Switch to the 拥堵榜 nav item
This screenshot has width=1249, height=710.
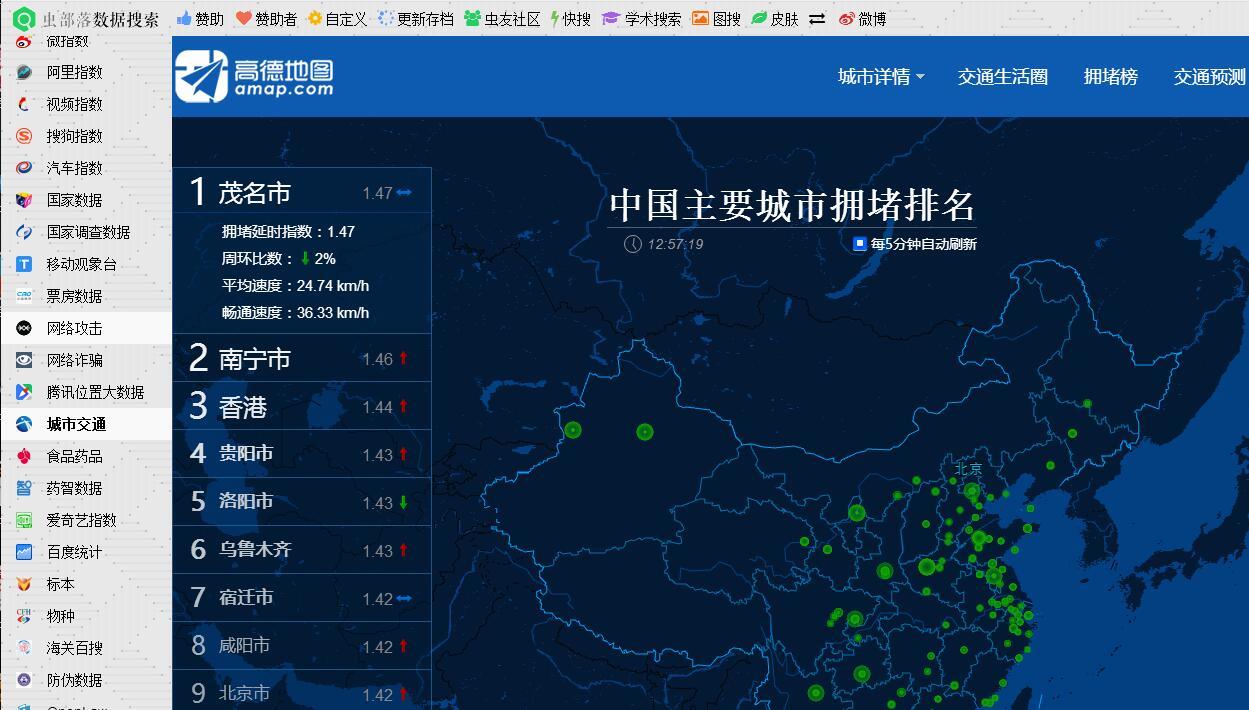click(x=1110, y=76)
